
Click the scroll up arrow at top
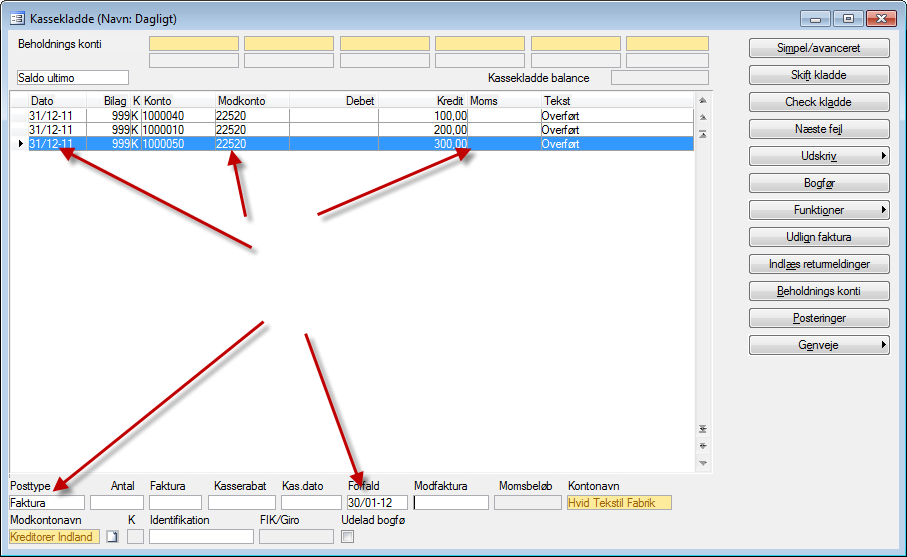pos(703,101)
